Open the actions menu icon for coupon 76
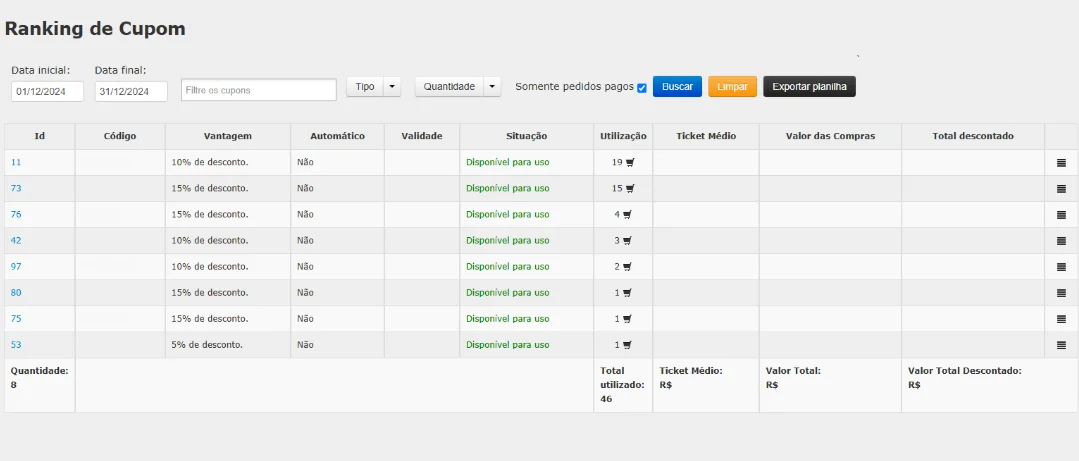 (x=1061, y=215)
